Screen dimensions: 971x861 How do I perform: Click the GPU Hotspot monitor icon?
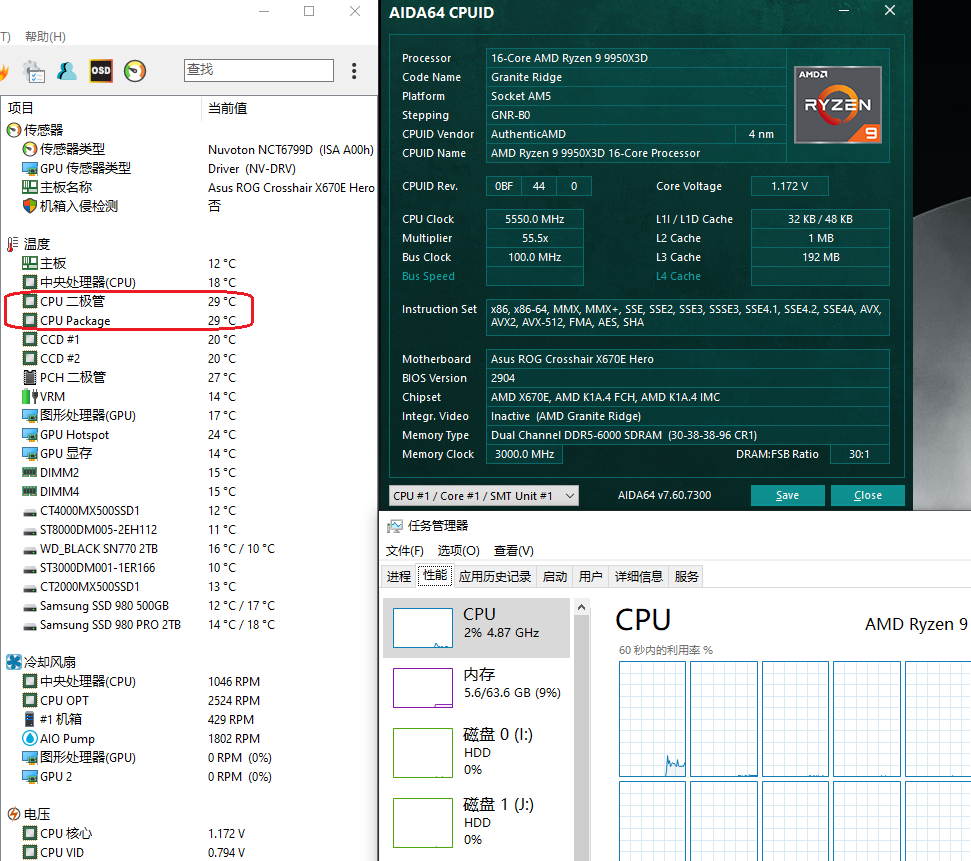click(x=29, y=435)
